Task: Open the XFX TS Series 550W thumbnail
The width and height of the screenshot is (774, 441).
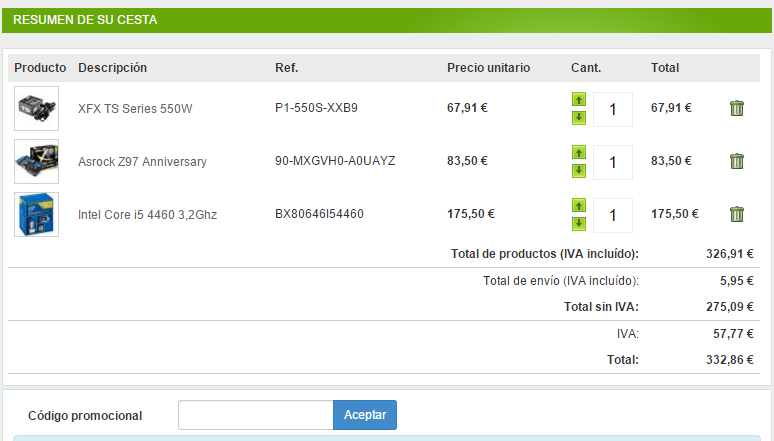Action: click(37, 108)
